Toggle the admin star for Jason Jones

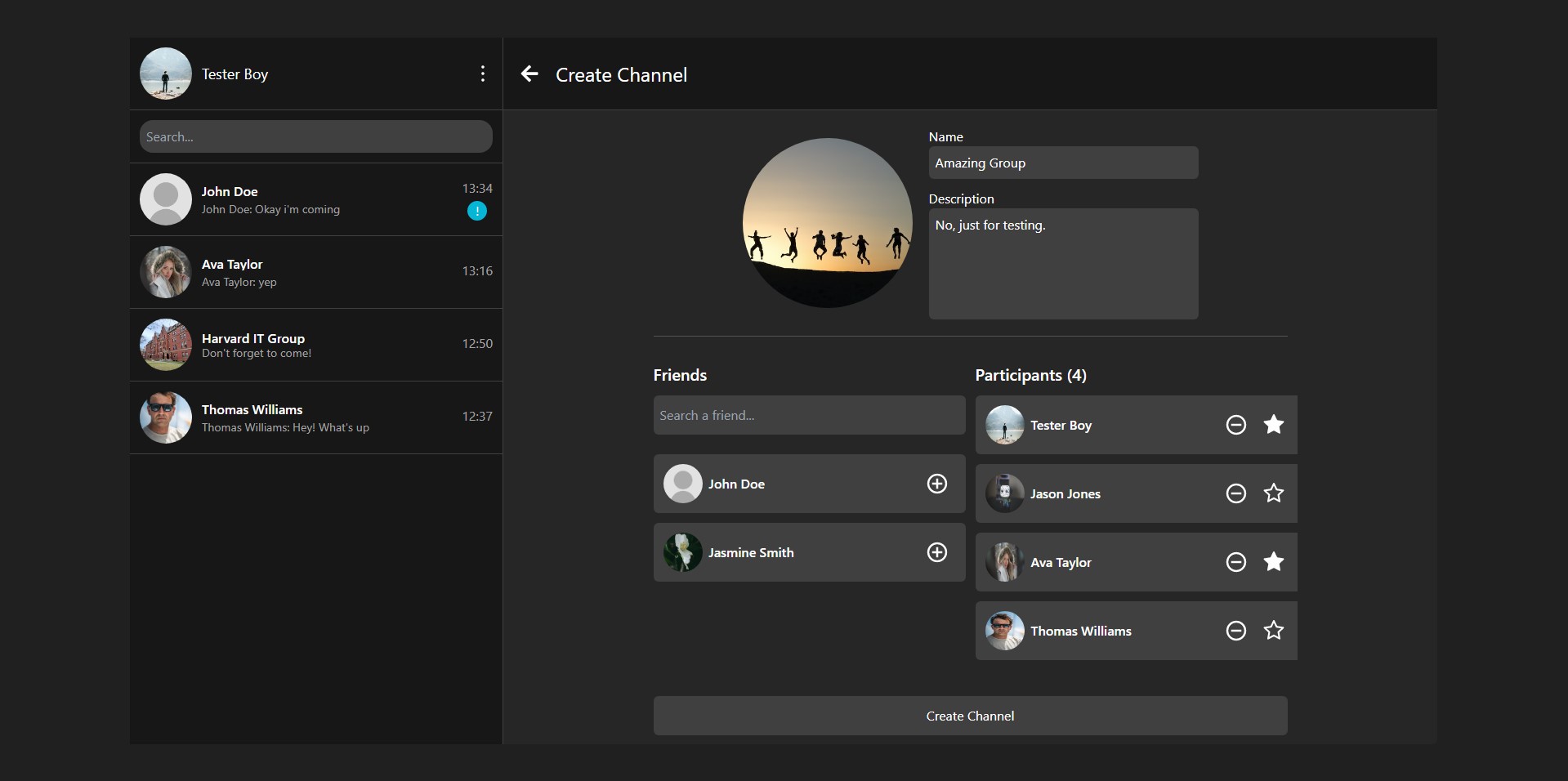point(1274,493)
